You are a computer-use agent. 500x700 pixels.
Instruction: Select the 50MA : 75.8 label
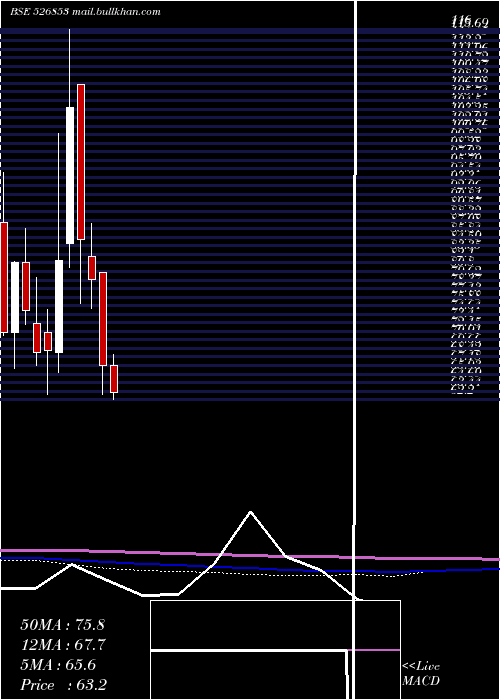(x=62, y=625)
